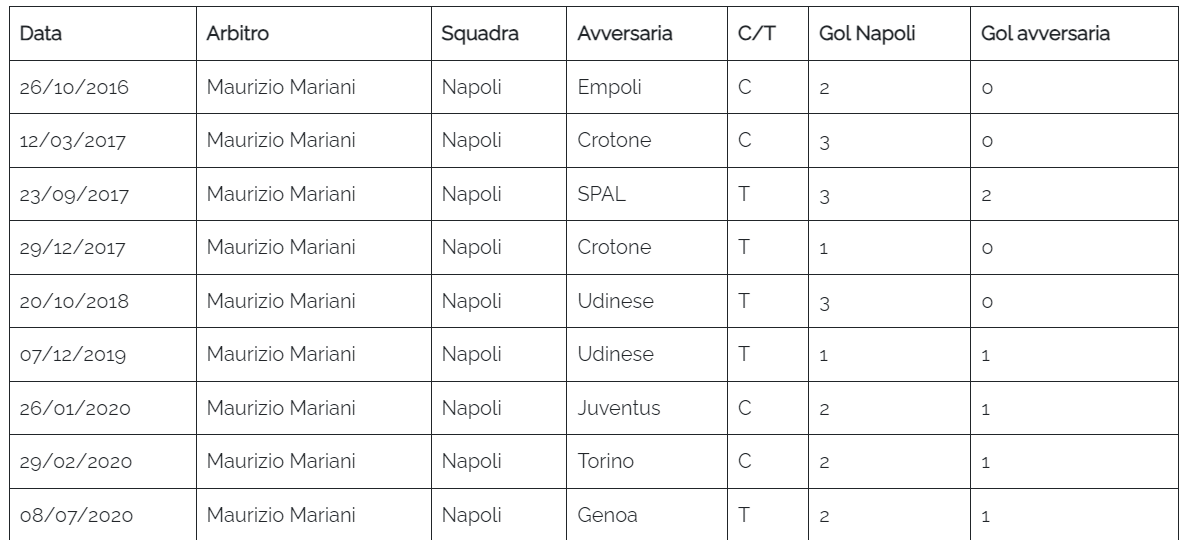Viewport: 1181px width, 540px height.
Task: Click the date 20/10/2018 cell
Action: coord(74,301)
